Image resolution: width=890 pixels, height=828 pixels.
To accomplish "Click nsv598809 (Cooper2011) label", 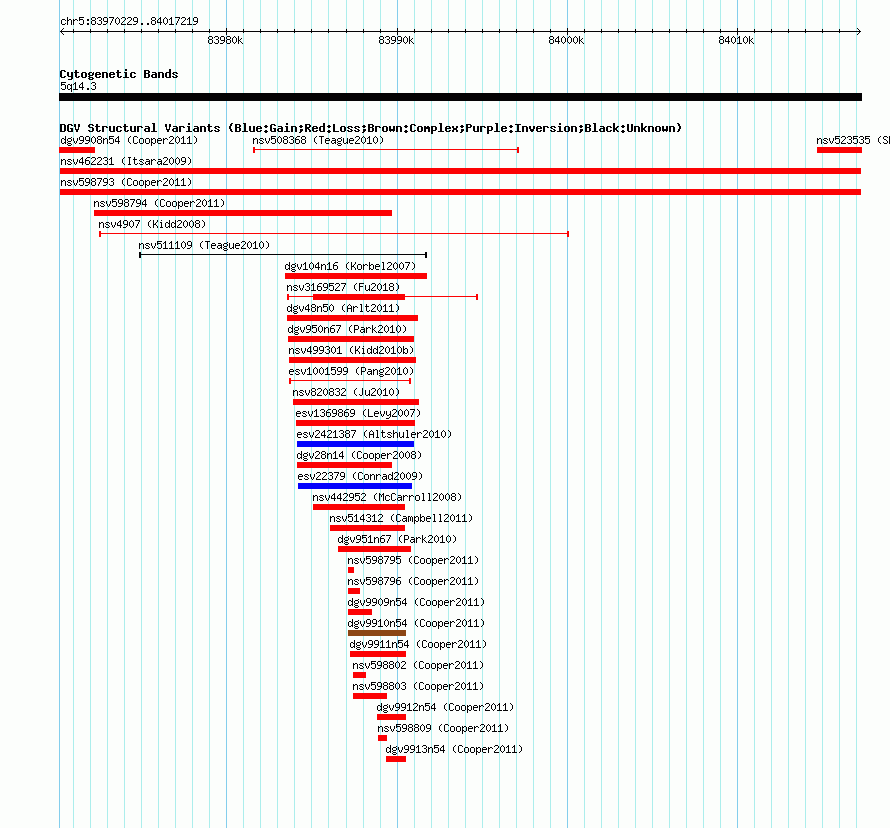I will tap(443, 728).
